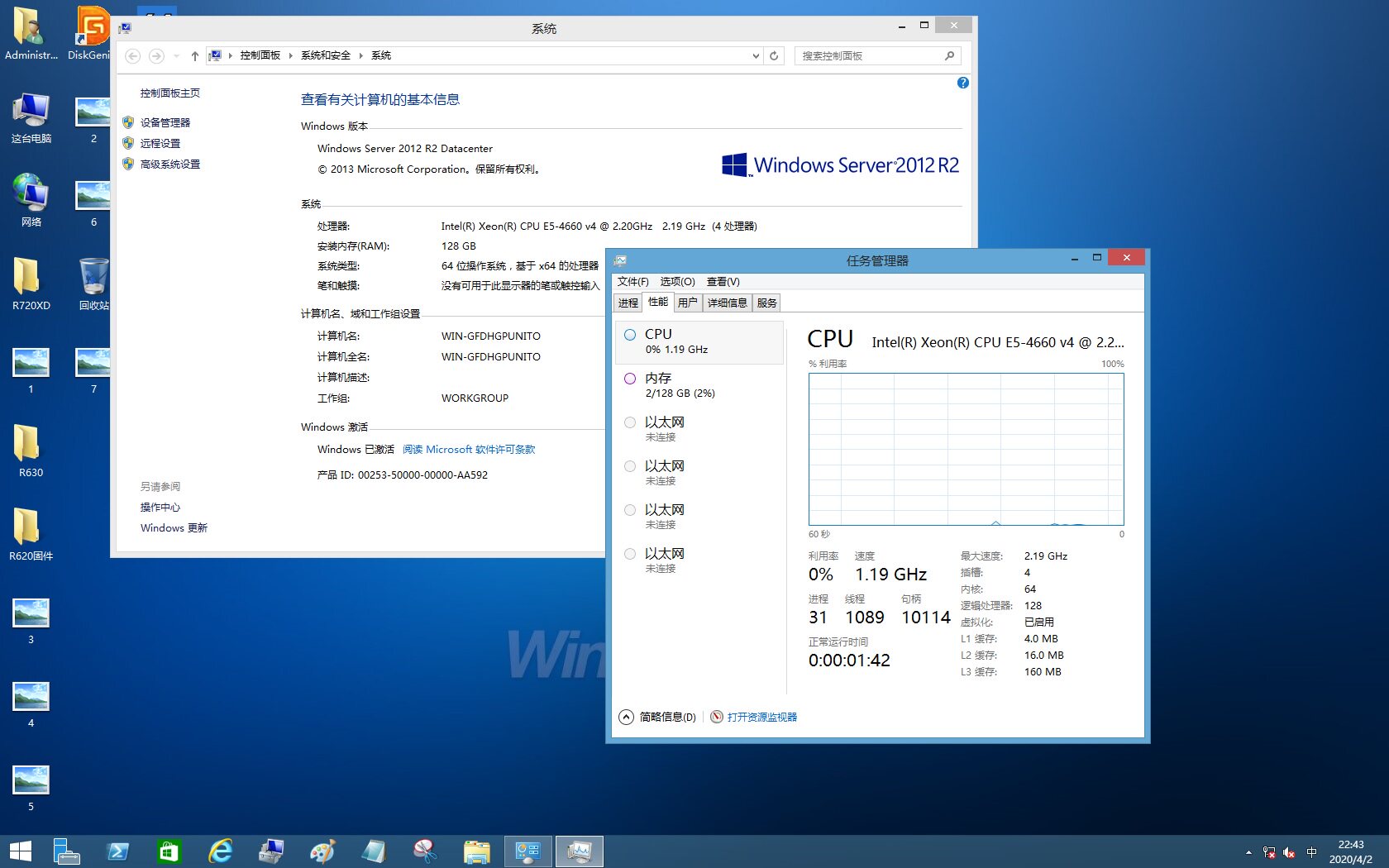Viewport: 1389px width, 868px height.
Task: Click the 控制面板 breadcrumb
Action: (260, 55)
